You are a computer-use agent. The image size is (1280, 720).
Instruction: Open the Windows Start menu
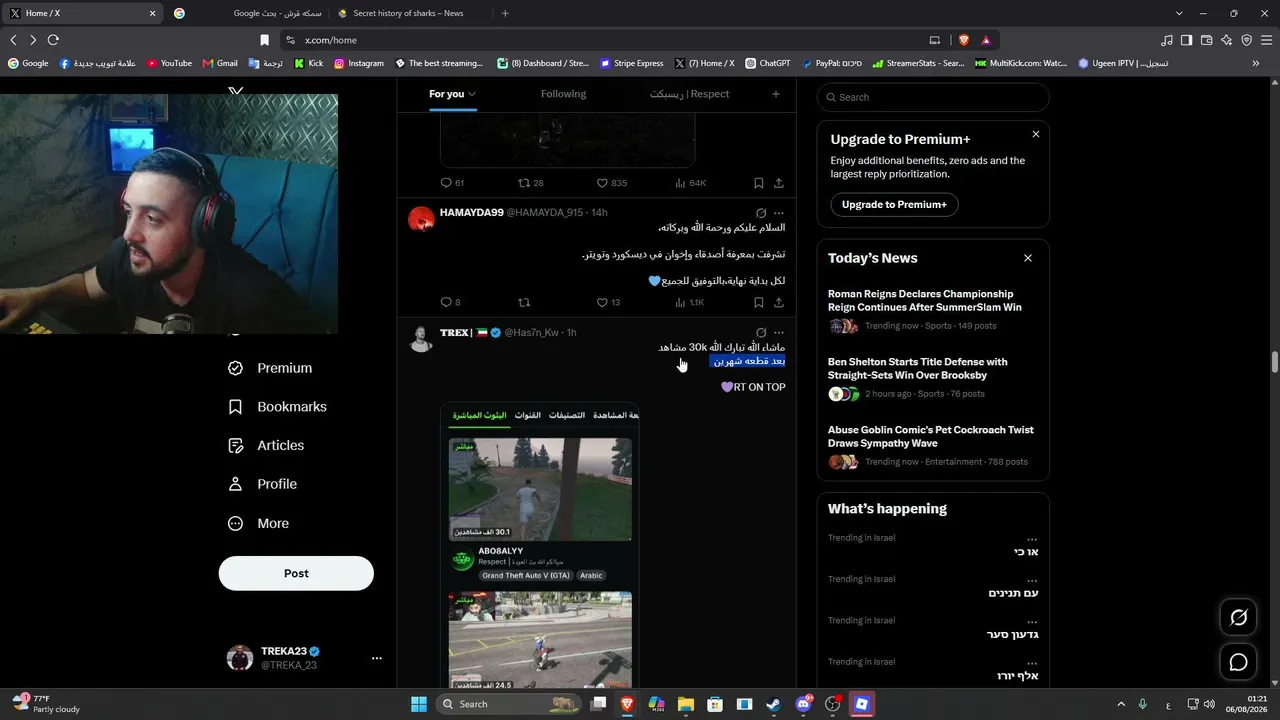419,704
